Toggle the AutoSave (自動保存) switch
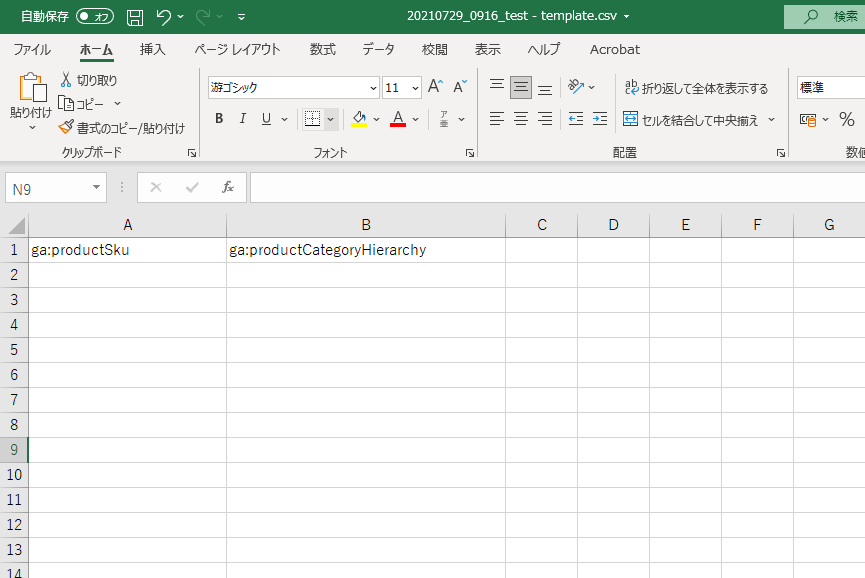Image resolution: width=865 pixels, height=578 pixels. point(95,17)
